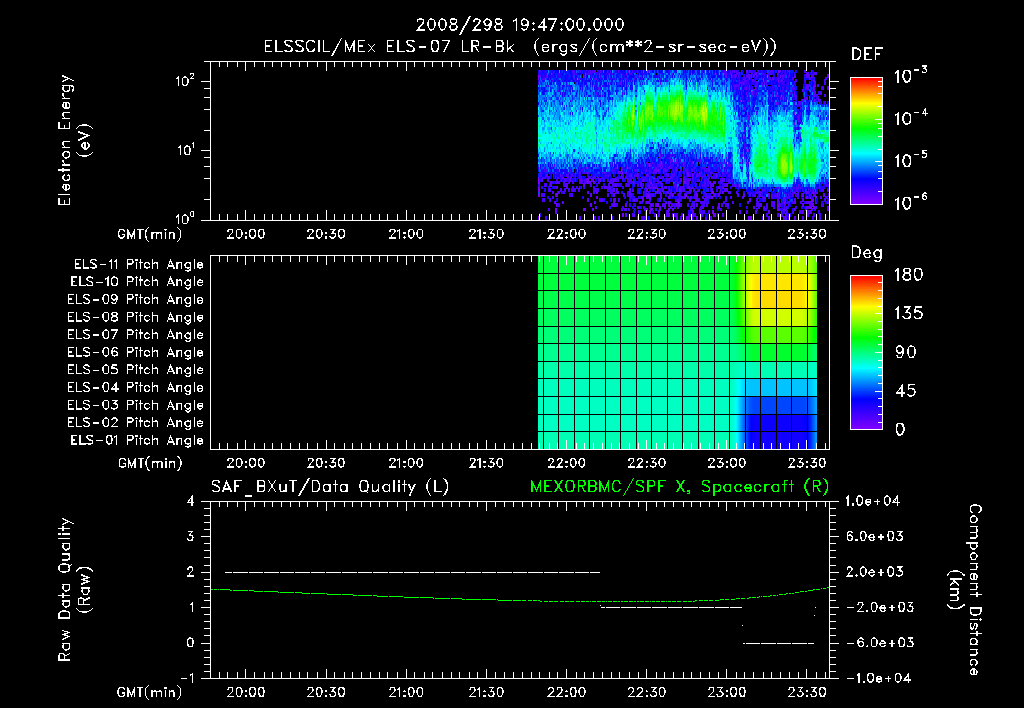The image size is (1024, 708).
Task: Click 23:00 tick under the pitch angle panel
Action: click(x=727, y=463)
